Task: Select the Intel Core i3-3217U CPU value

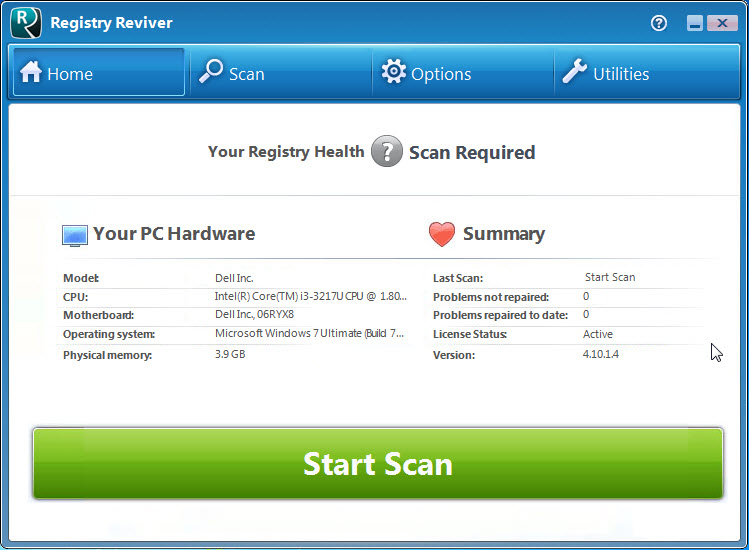Action: tap(310, 296)
